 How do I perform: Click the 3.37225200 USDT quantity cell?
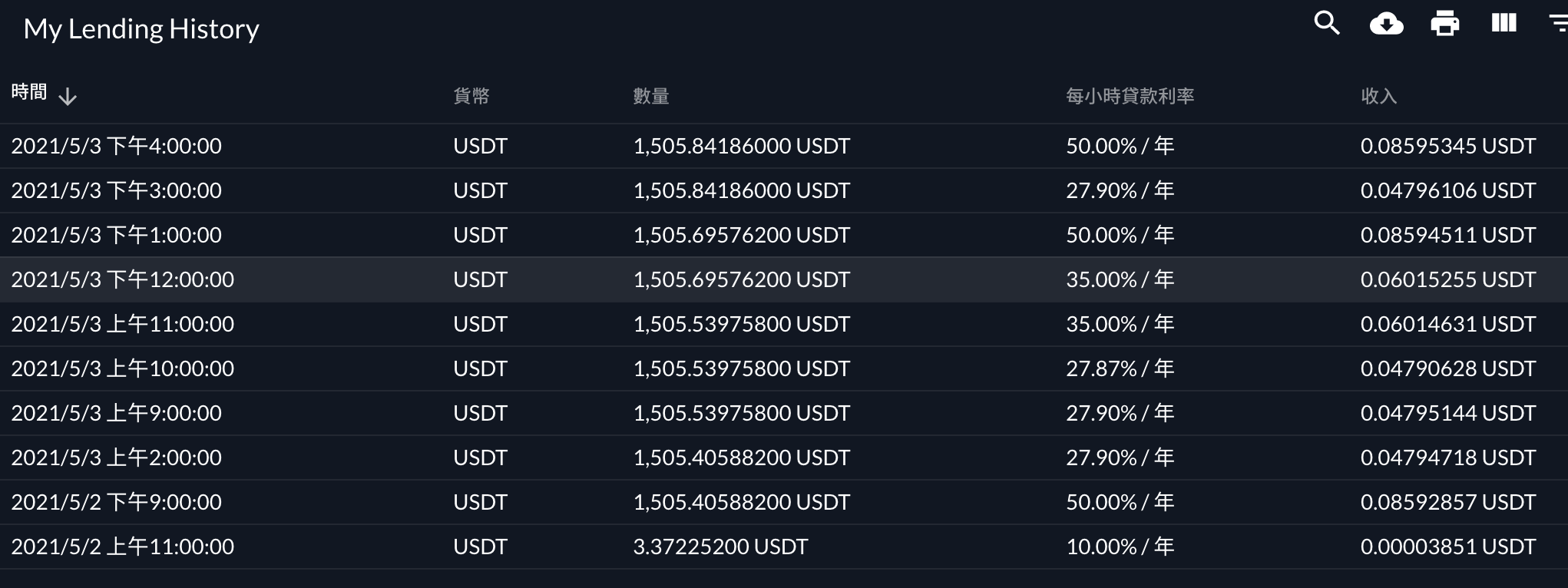tap(720, 547)
